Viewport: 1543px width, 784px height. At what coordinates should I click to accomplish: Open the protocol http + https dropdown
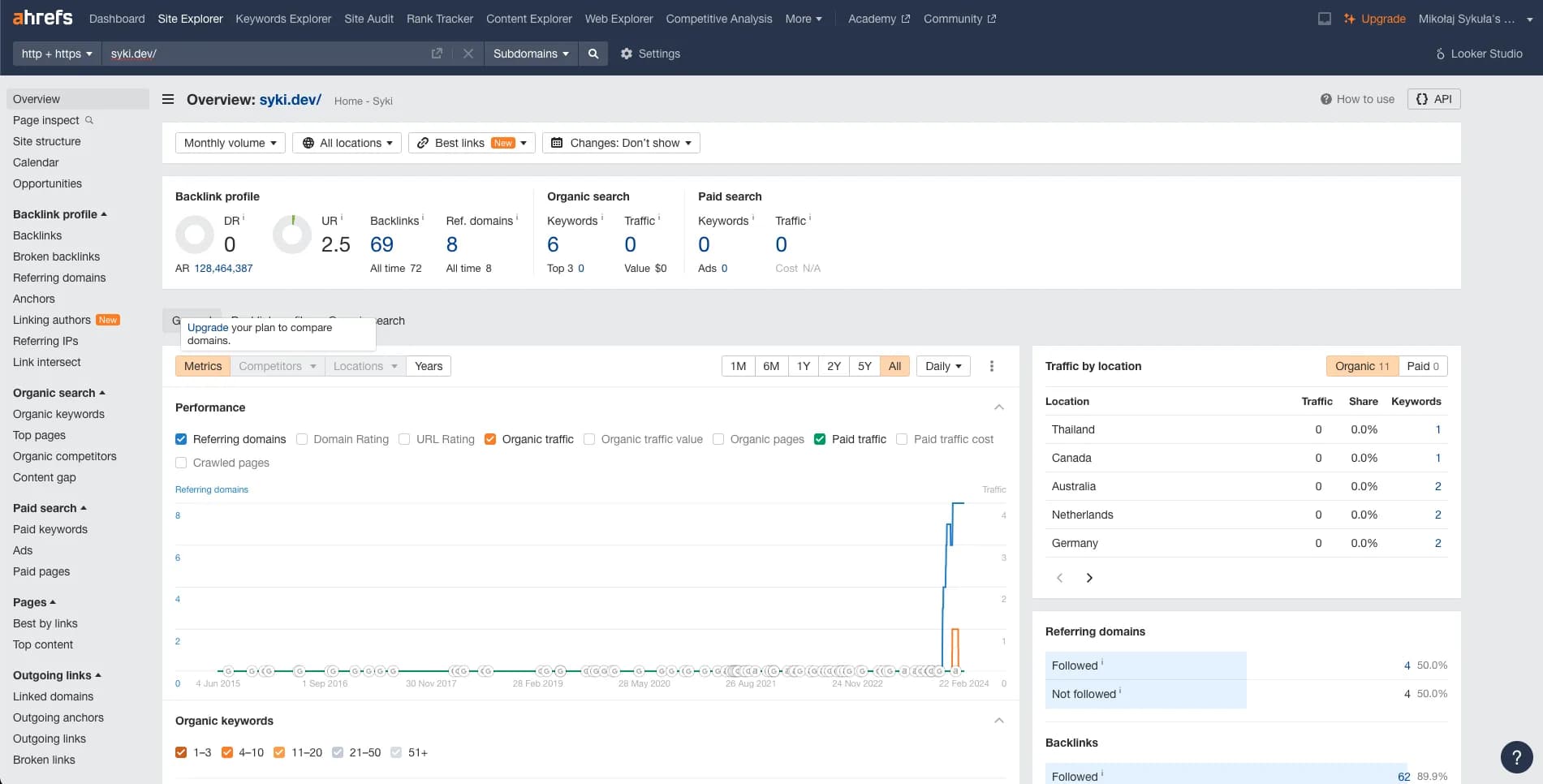pos(57,54)
